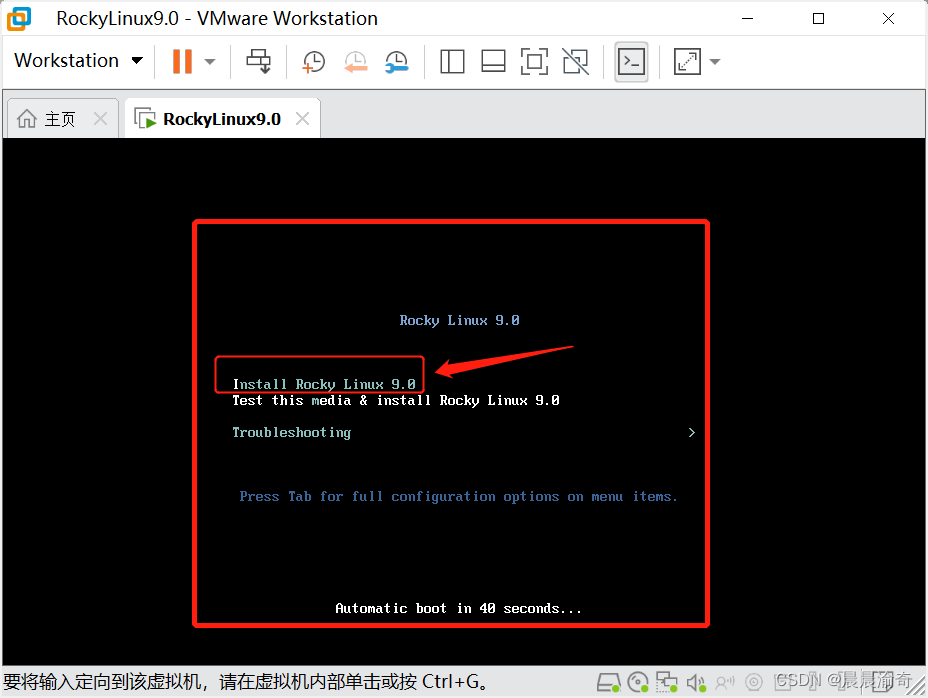Click the Ctrl+G input redirection hint
The image size is (928, 698).
click(x=246, y=682)
